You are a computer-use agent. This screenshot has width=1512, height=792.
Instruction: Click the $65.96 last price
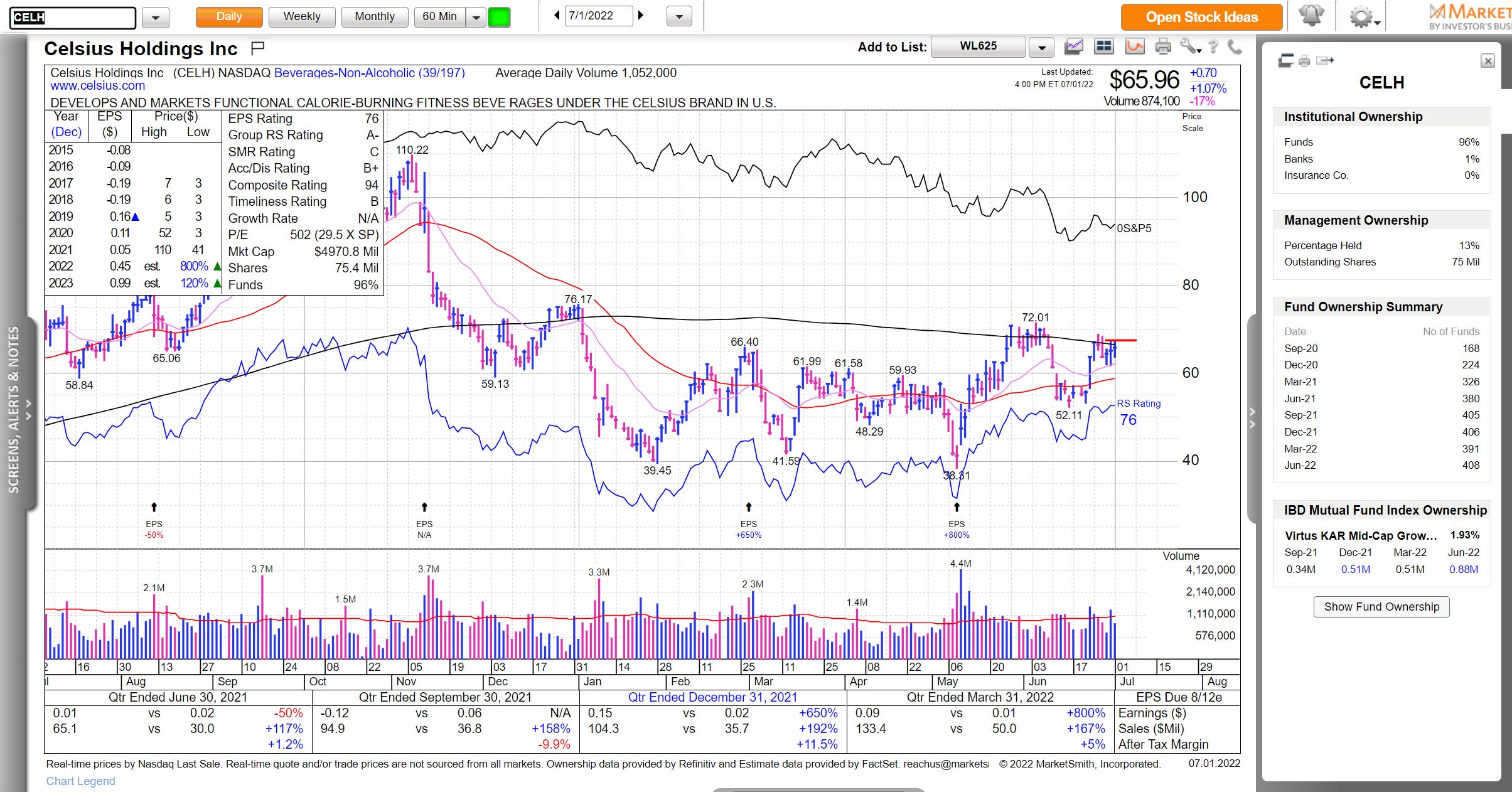coord(1144,80)
